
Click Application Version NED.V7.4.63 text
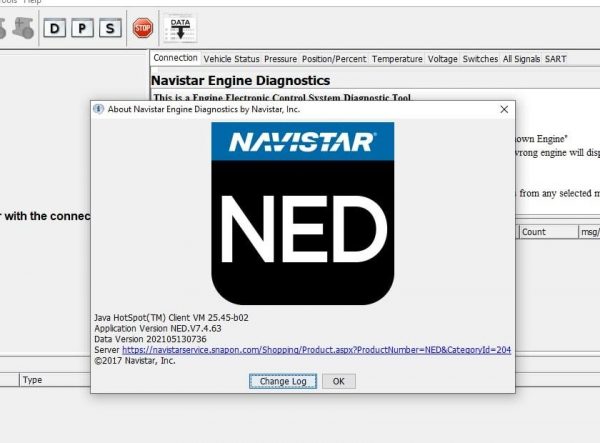coord(158,328)
